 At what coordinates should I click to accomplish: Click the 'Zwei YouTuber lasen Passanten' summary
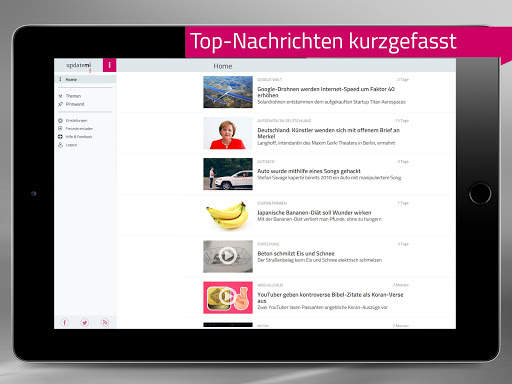click(322, 307)
